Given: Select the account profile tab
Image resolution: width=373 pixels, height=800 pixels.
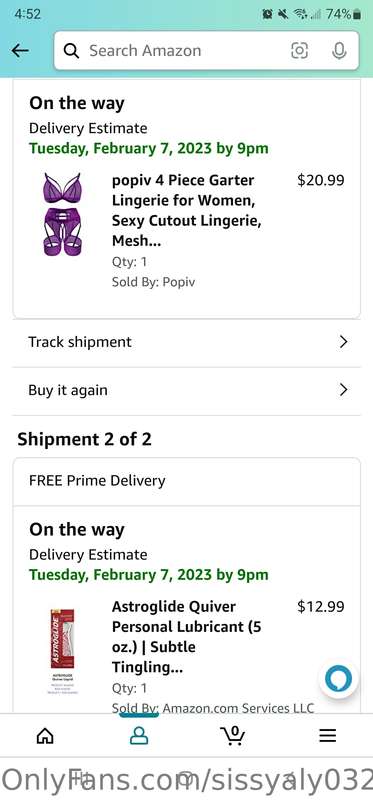Looking at the screenshot, I should coord(139,735).
